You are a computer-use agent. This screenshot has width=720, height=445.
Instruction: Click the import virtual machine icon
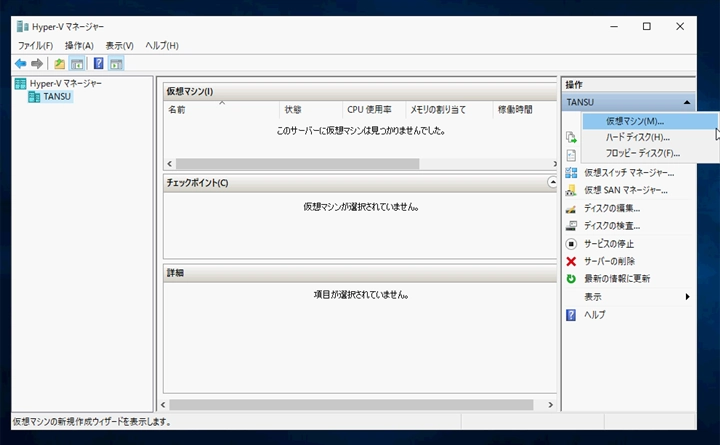click(571, 137)
